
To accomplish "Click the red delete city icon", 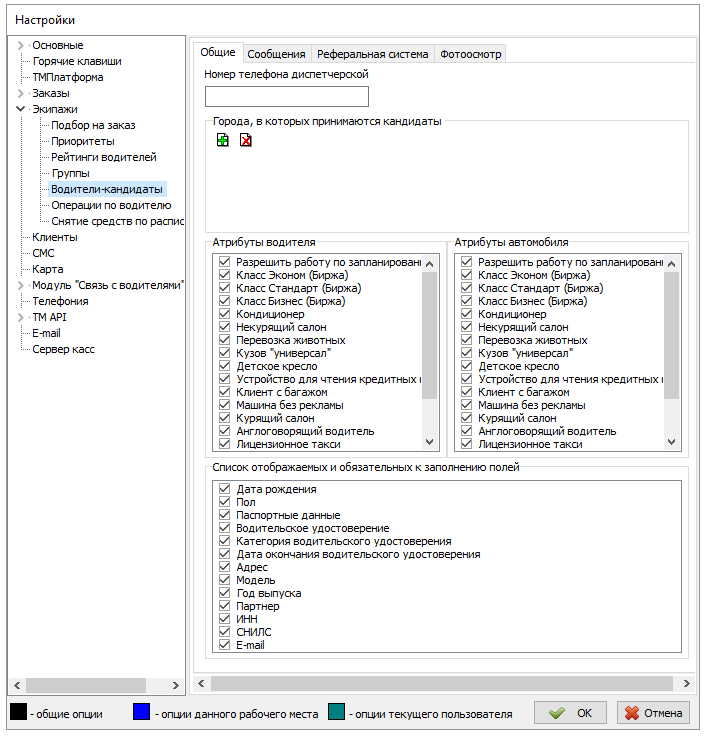I will (x=245, y=141).
